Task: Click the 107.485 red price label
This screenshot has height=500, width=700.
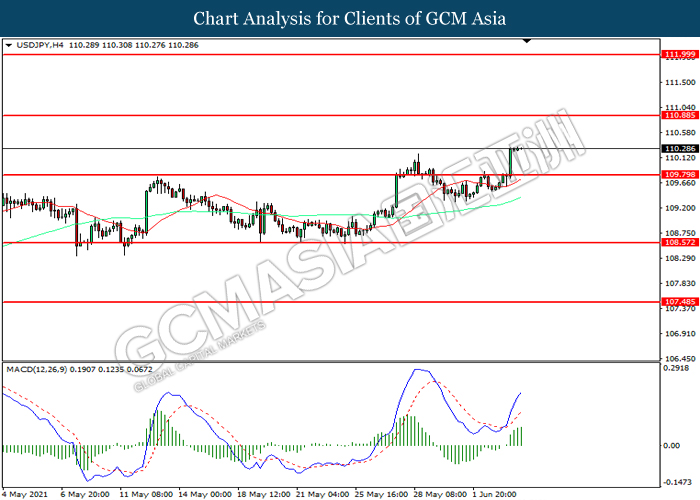Action: 679,302
